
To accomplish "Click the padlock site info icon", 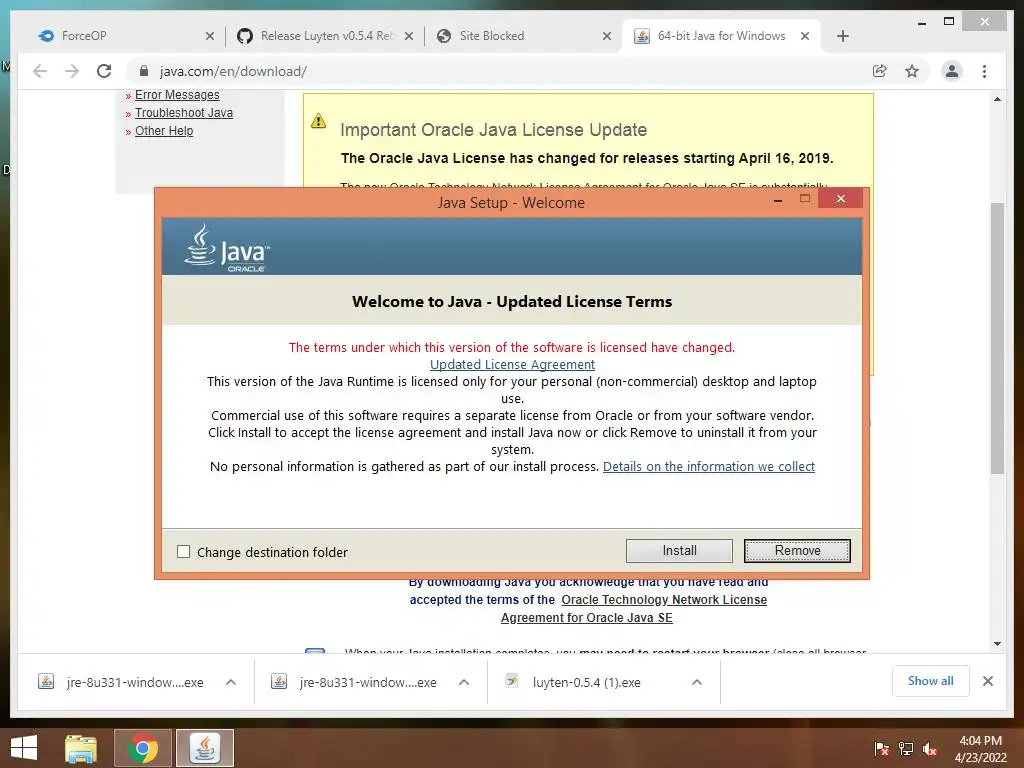I will 144,71.
